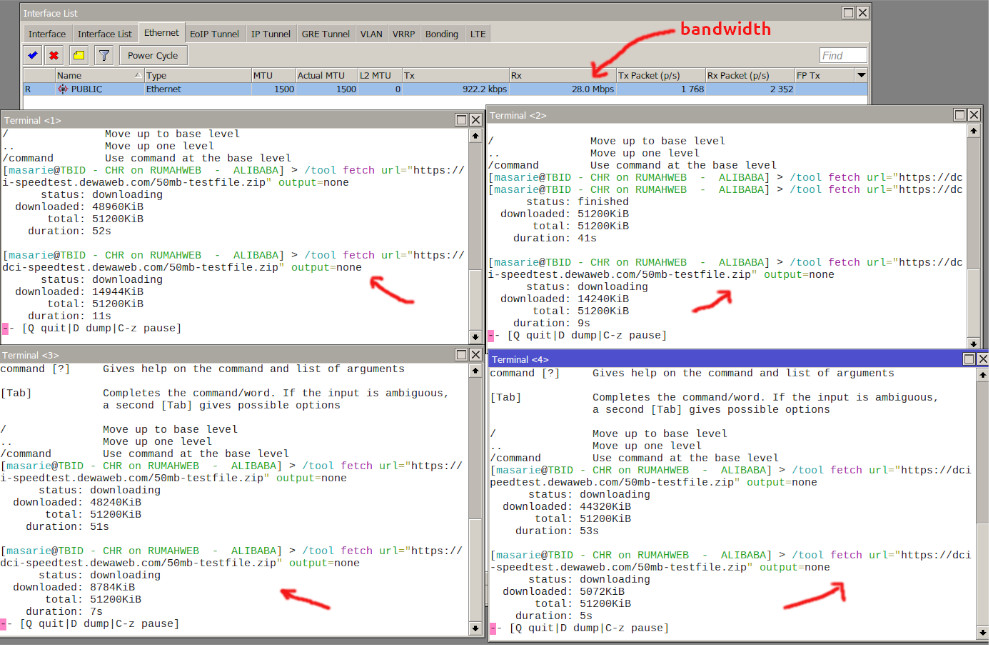This screenshot has height=645, width=989.
Task: Open the filter funnel icon
Action: pos(102,56)
